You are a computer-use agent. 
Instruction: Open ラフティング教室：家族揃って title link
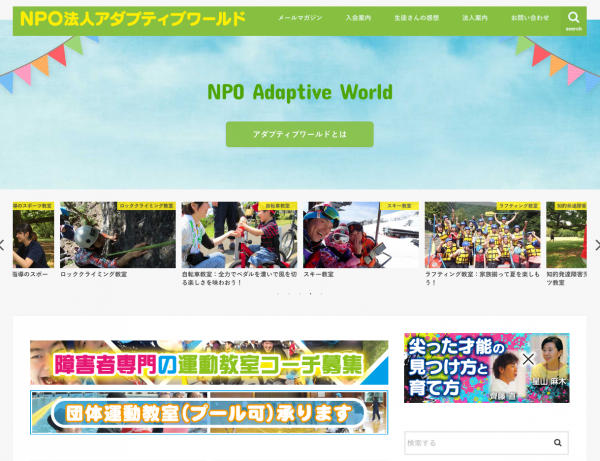click(x=482, y=279)
